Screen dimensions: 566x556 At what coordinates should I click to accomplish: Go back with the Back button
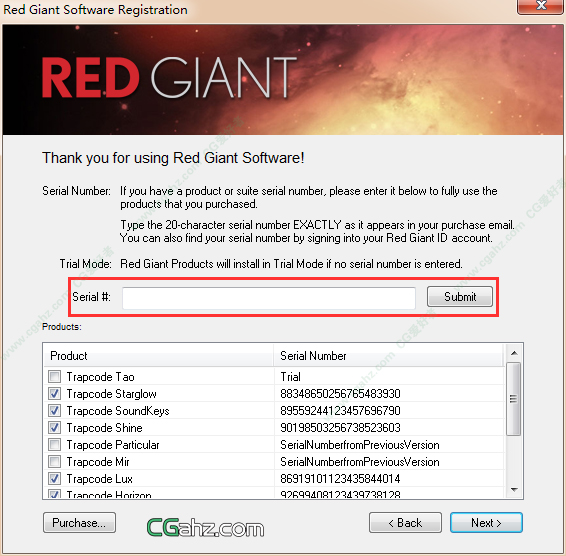tap(405, 522)
